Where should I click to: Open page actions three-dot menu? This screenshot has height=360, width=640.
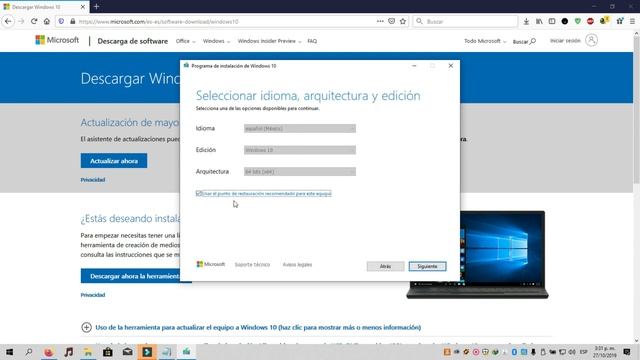click(x=380, y=21)
